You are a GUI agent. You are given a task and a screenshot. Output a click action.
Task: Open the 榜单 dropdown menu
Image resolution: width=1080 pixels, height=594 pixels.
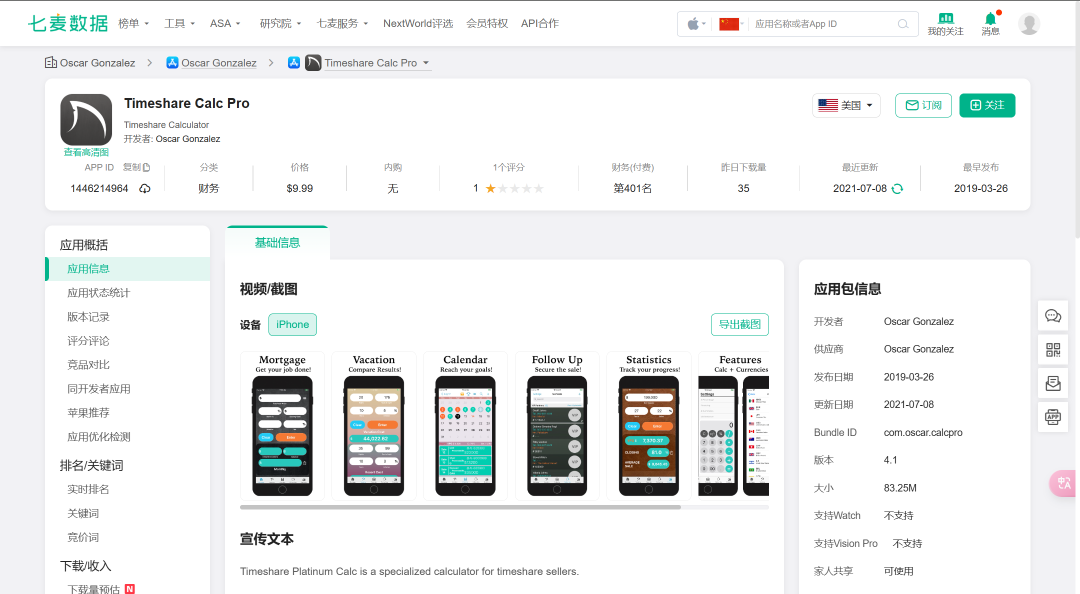point(134,23)
